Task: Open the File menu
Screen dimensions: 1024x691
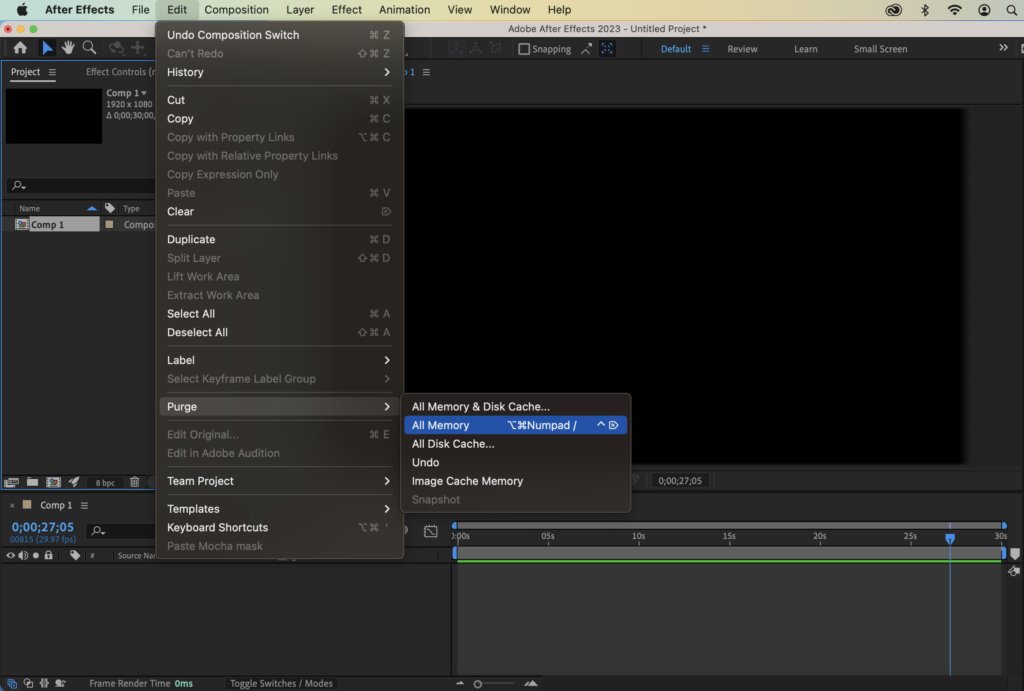Action: tap(140, 10)
